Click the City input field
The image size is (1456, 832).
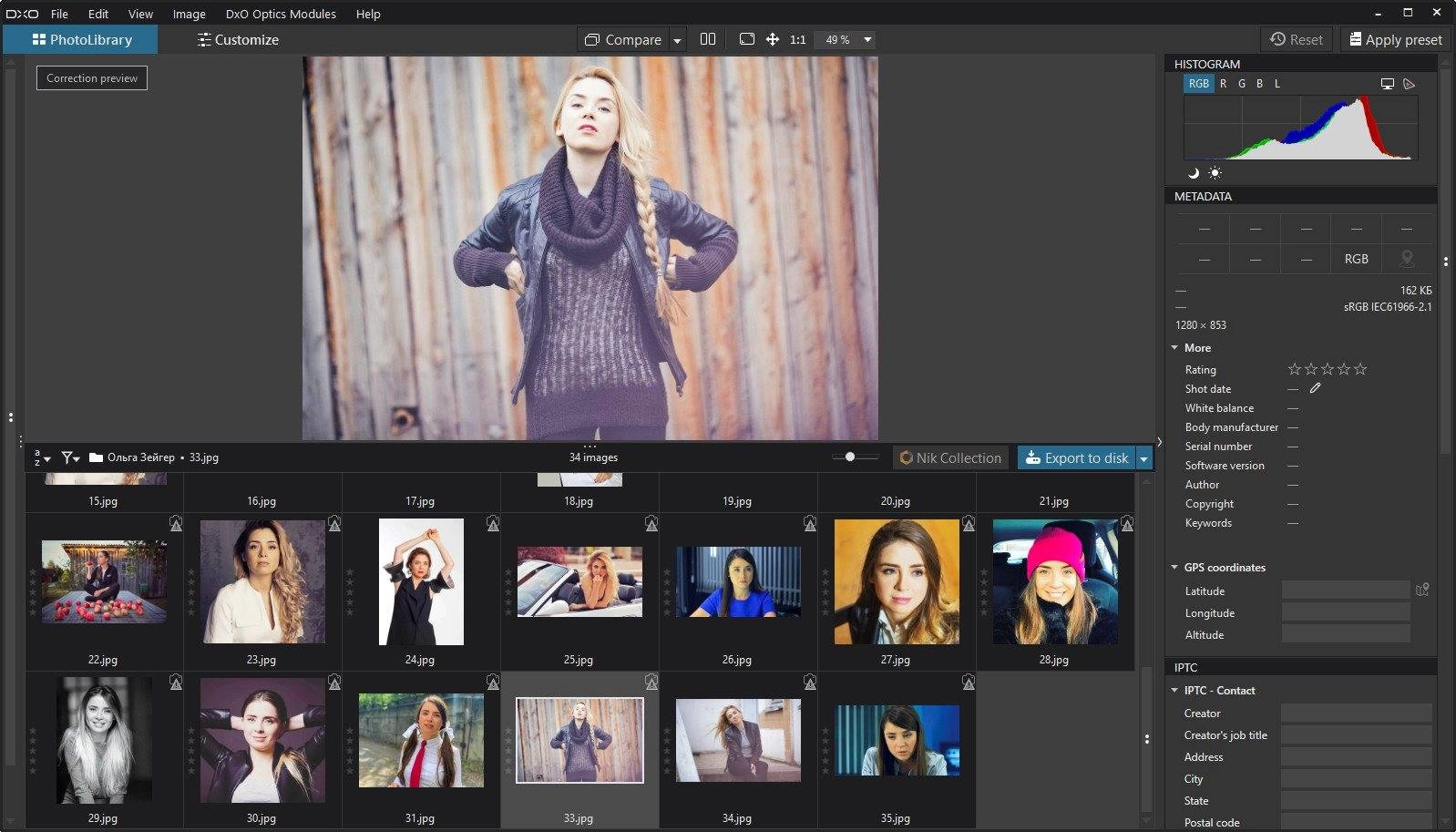click(1356, 779)
